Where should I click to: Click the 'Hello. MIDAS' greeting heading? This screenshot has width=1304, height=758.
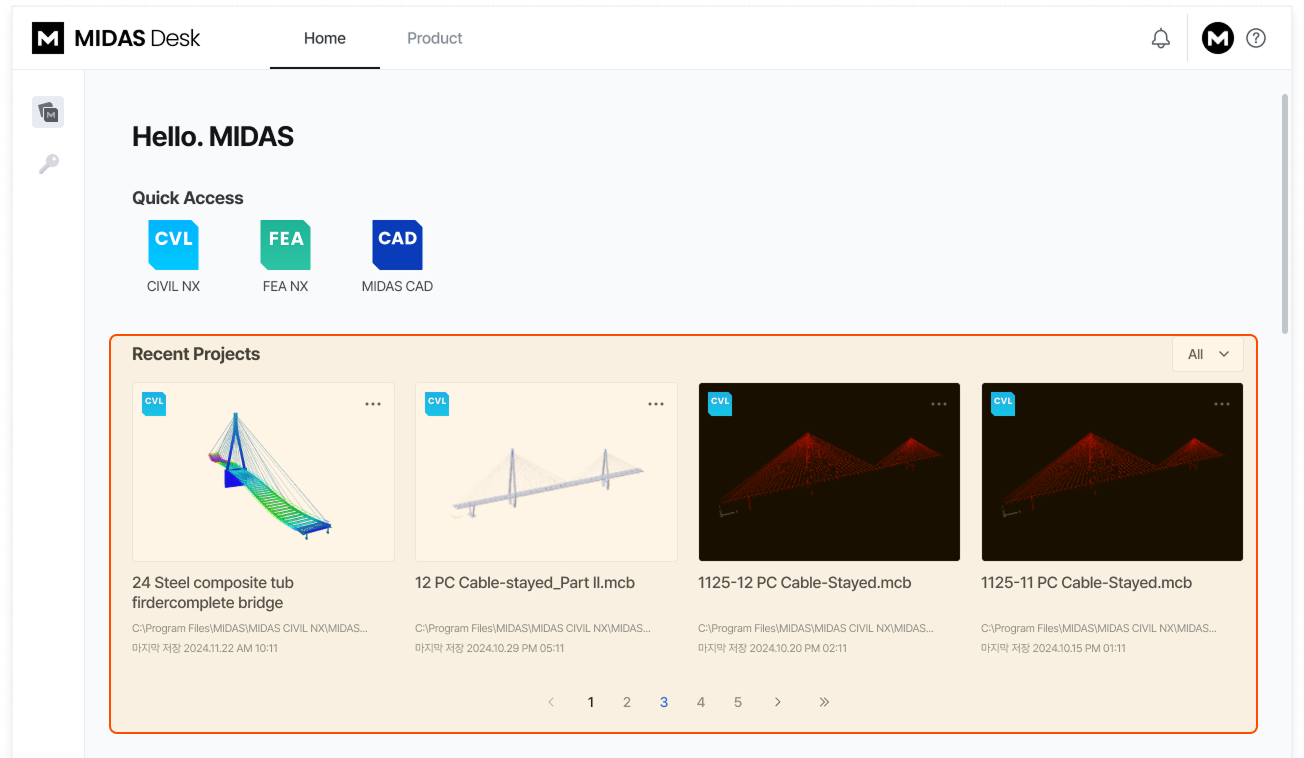(213, 137)
